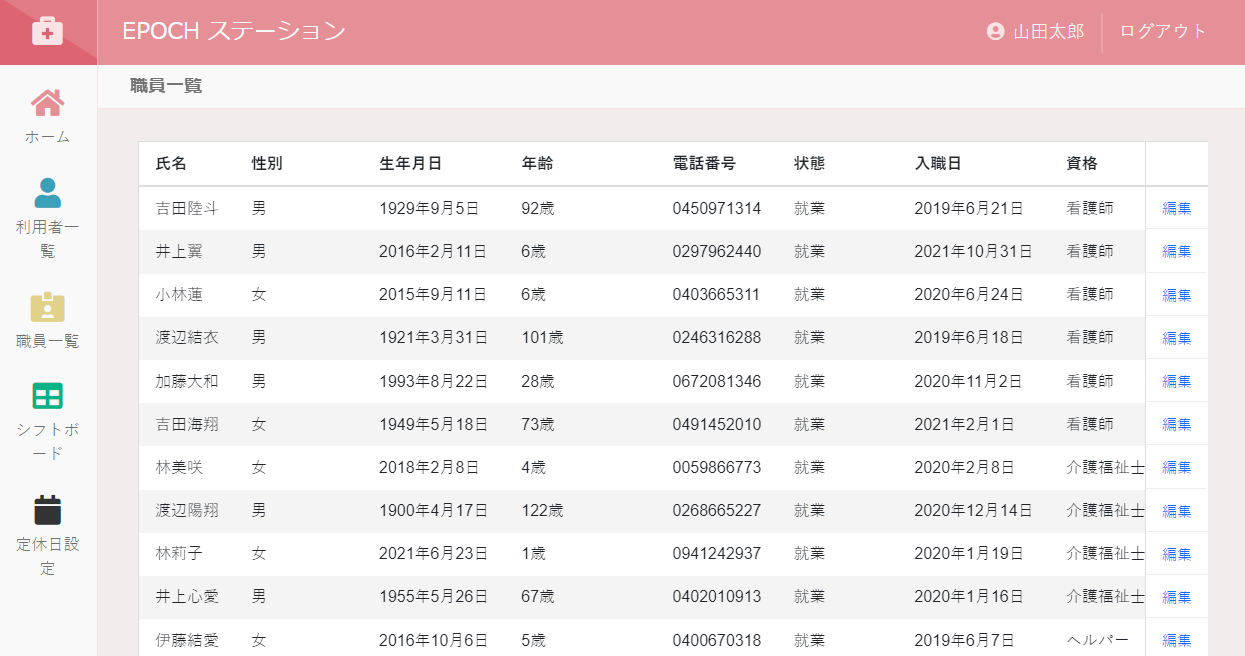Open the user list person icon
Viewport: 1245px width, 656px height.
coord(47,192)
